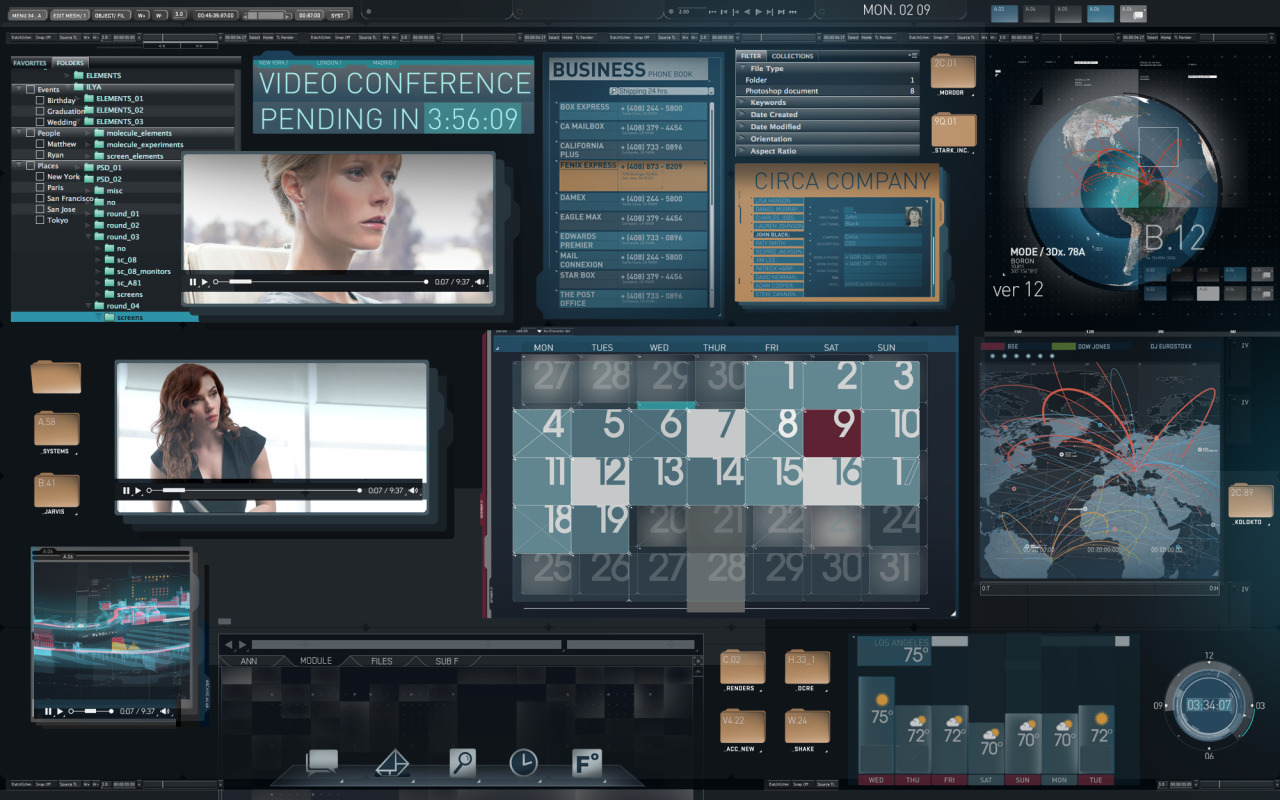This screenshot has height=800, width=1280.
Task: Open the Filter panel options menu icon
Action: 912,56
